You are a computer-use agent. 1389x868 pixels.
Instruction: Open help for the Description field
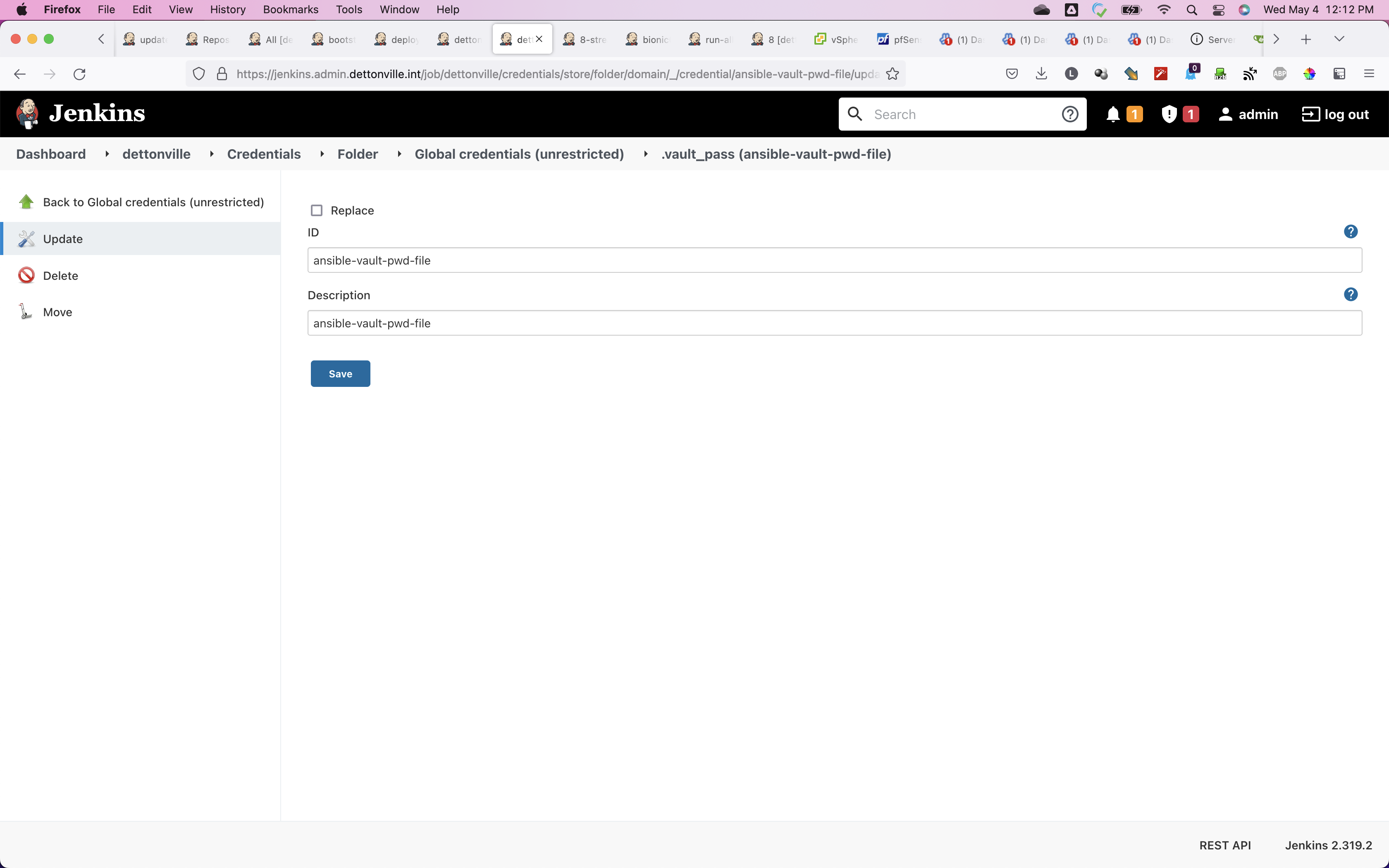pos(1350,294)
